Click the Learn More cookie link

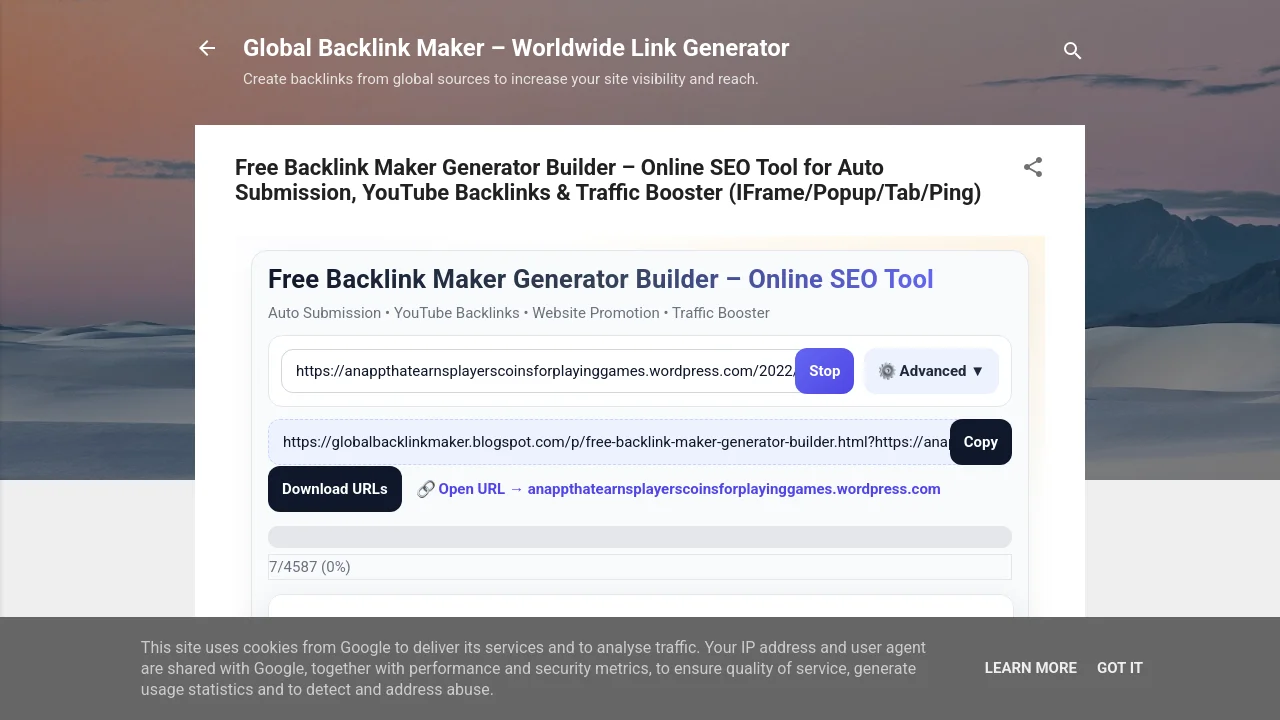pyautogui.click(x=1030, y=668)
